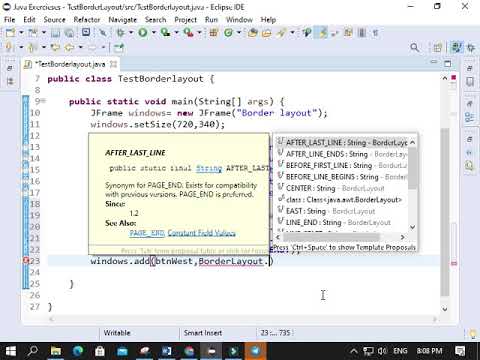
Task: Click the green Run button
Action: [143, 33]
